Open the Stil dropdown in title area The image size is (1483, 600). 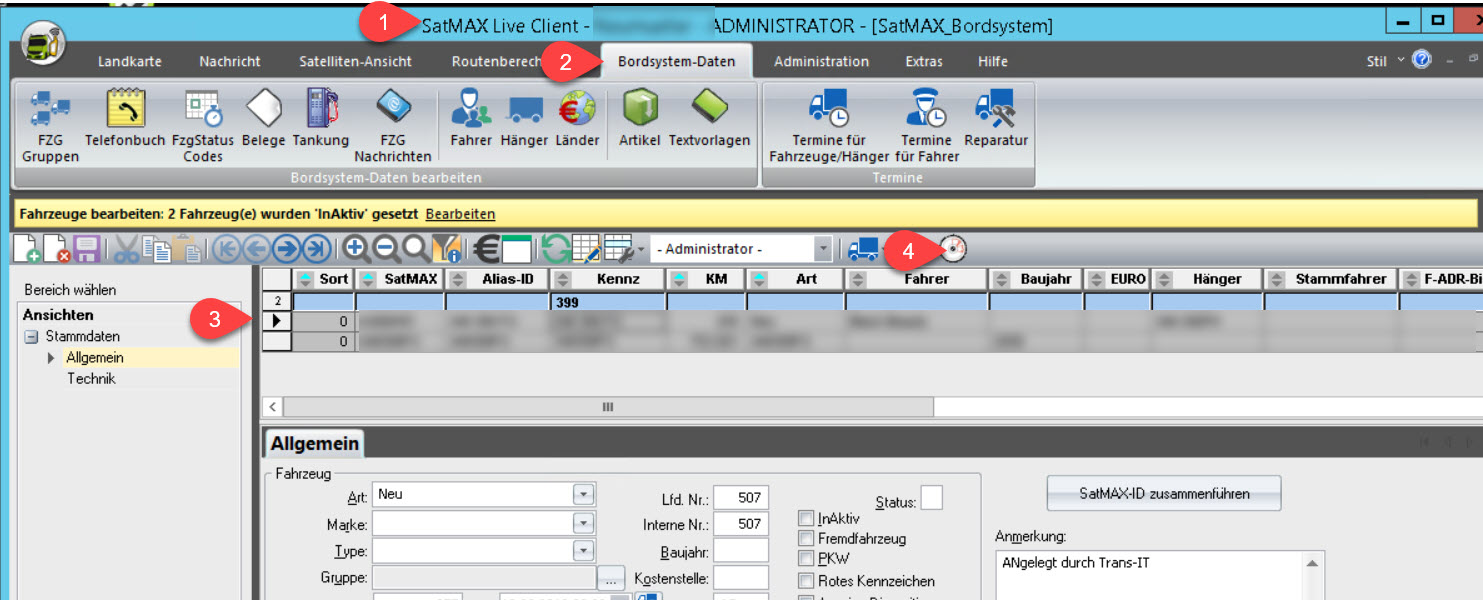[x=1385, y=61]
